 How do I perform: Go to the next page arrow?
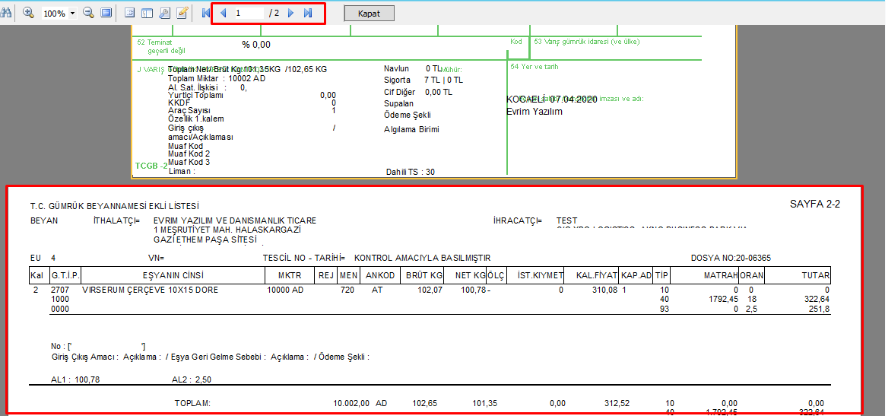coord(291,14)
